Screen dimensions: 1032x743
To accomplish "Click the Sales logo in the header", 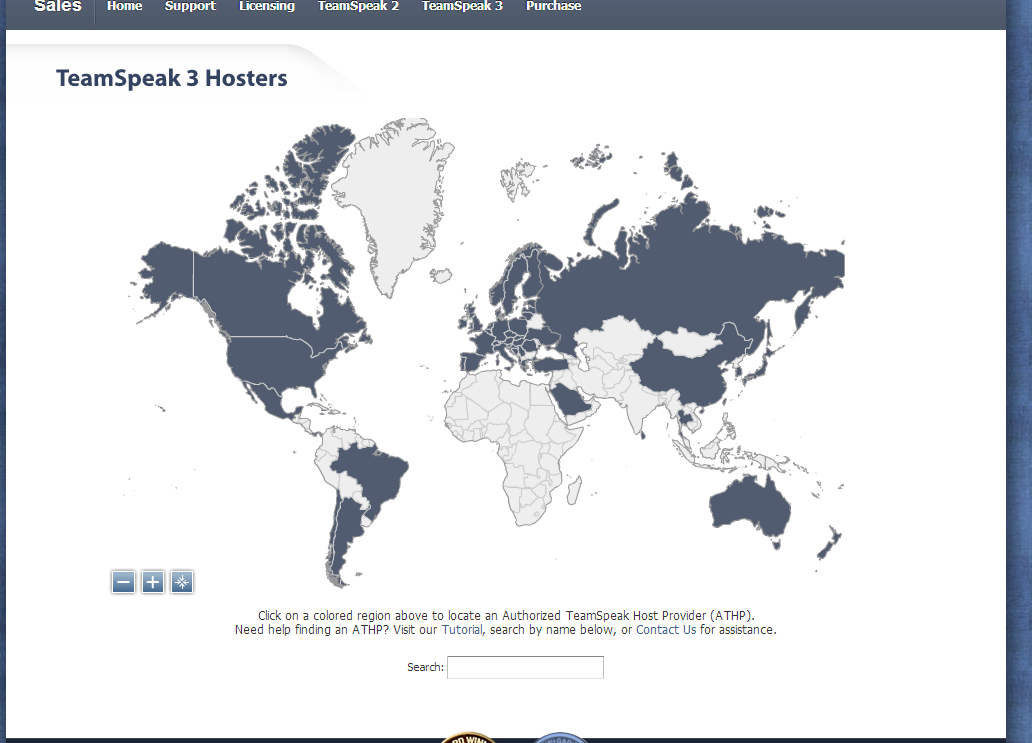I will pyautogui.click(x=58, y=6).
